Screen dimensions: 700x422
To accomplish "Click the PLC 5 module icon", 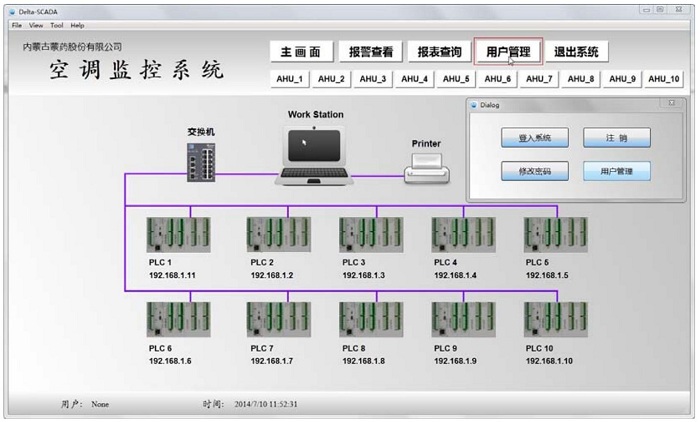I will click(555, 235).
